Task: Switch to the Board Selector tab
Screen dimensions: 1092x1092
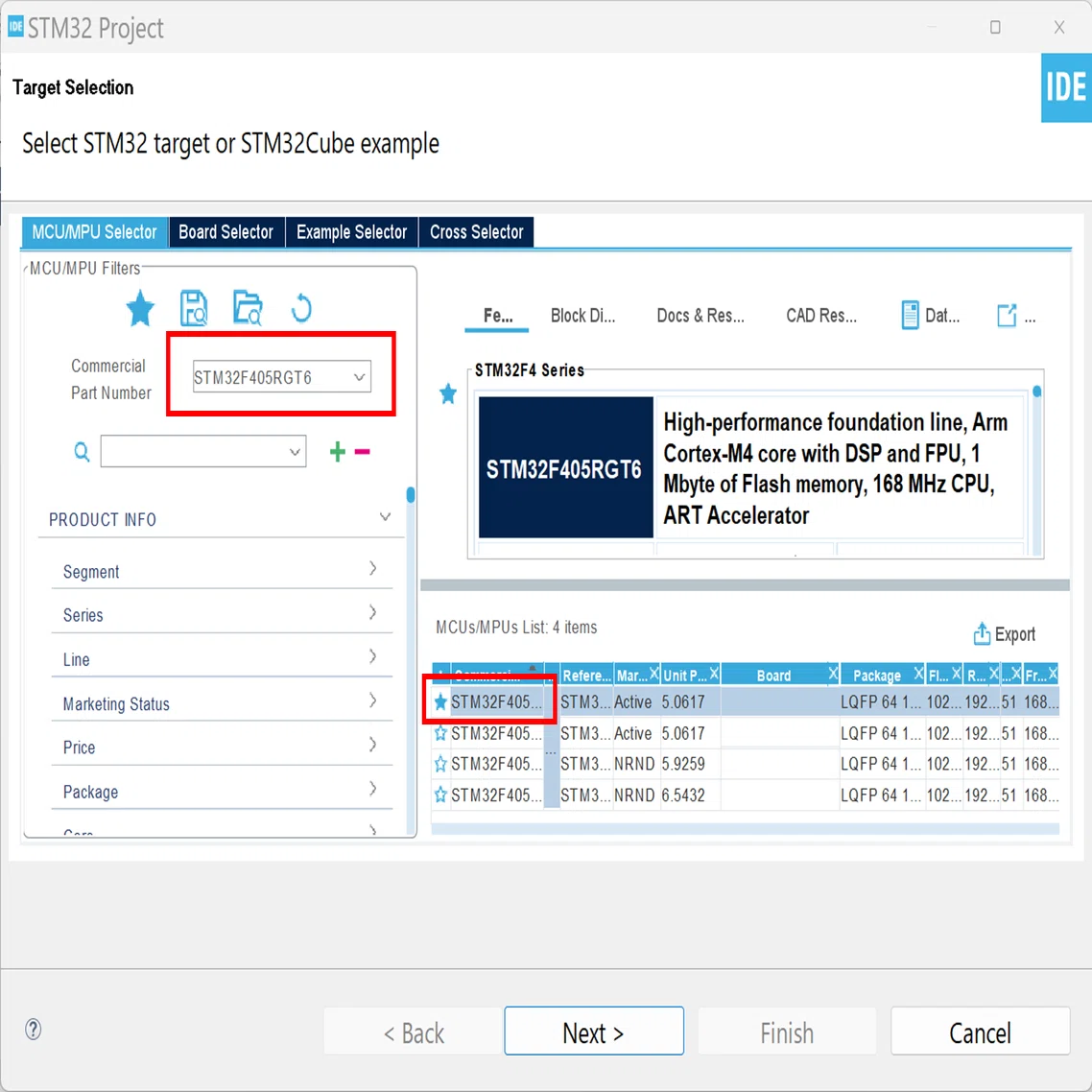Action: coord(226,232)
